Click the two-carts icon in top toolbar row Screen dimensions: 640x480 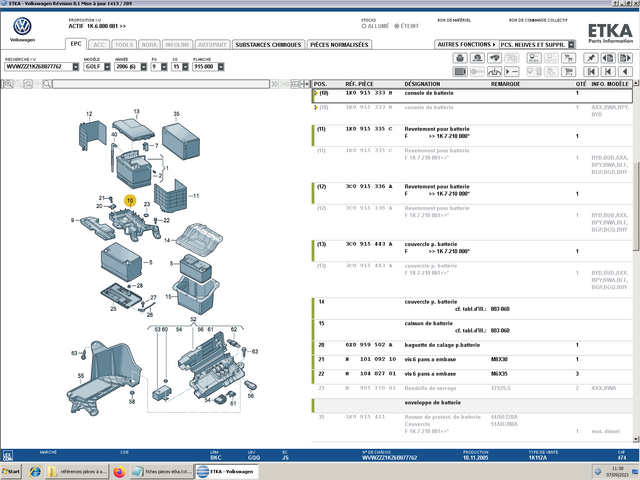pyautogui.click(x=568, y=58)
